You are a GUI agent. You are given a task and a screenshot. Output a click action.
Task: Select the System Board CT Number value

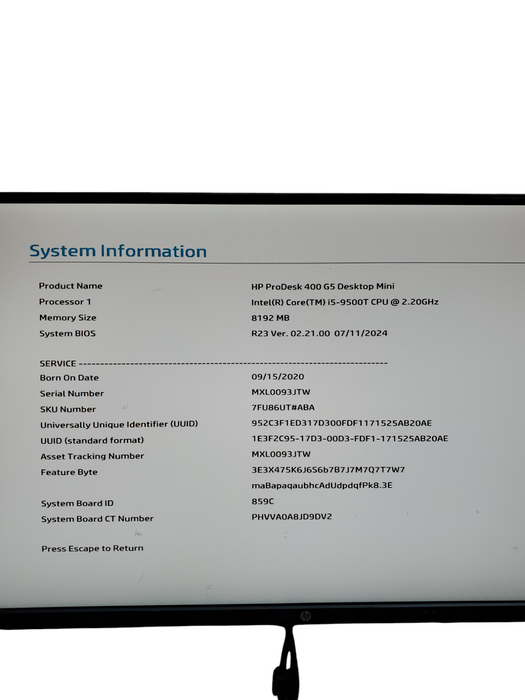pyautogui.click(x=292, y=517)
